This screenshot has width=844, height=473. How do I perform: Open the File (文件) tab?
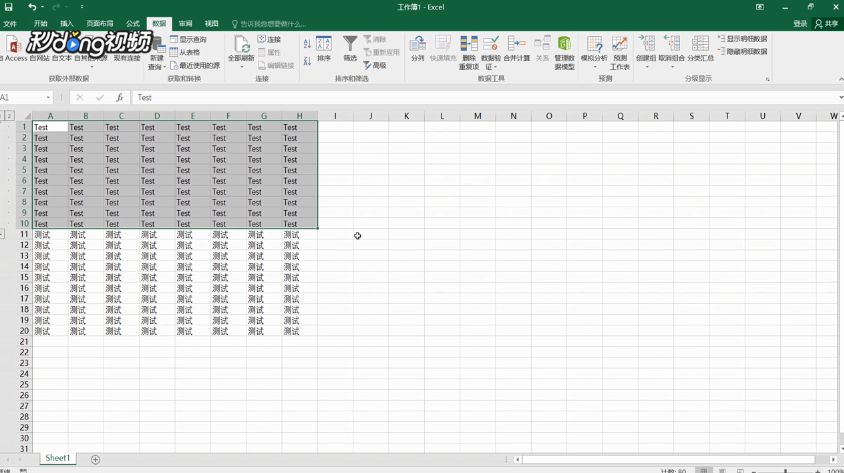tap(10, 24)
